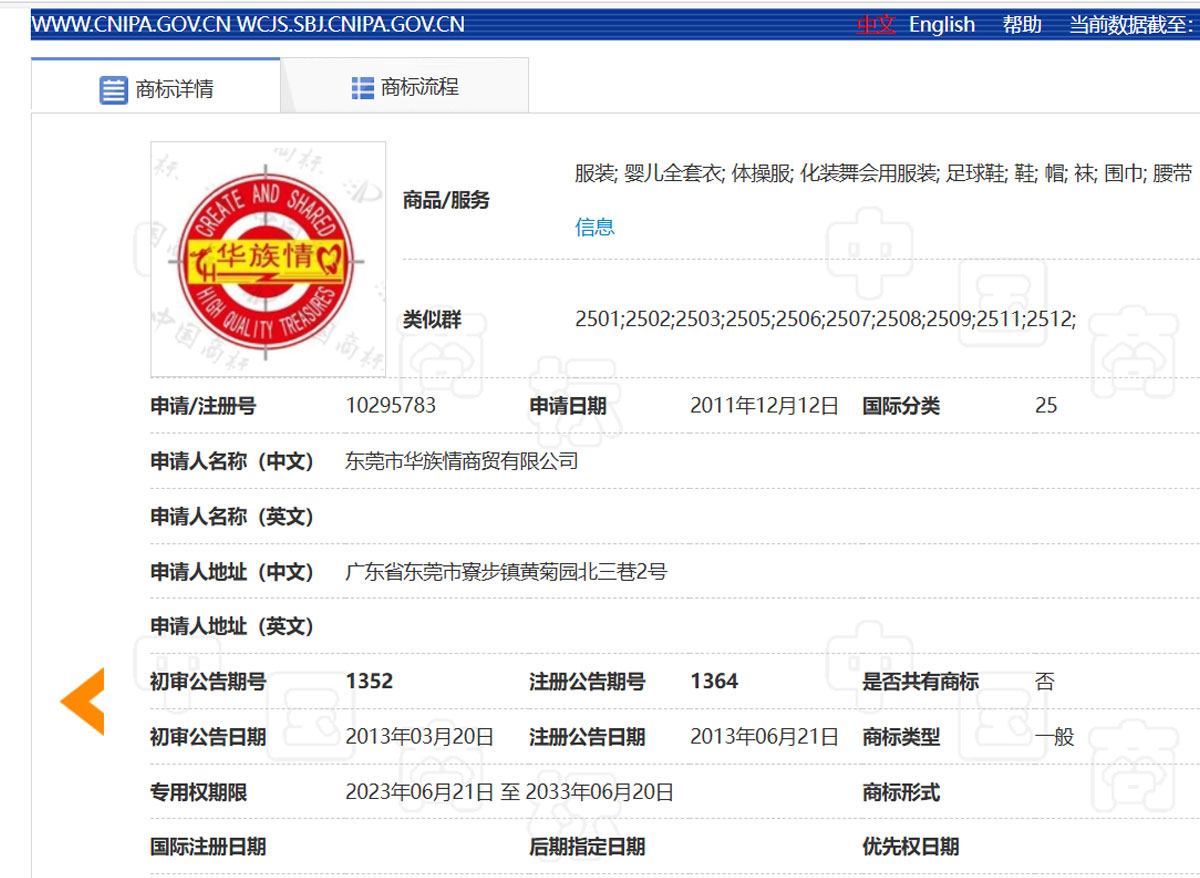
Task: Click the 专用权期限 date range value
Action: [x=509, y=792]
